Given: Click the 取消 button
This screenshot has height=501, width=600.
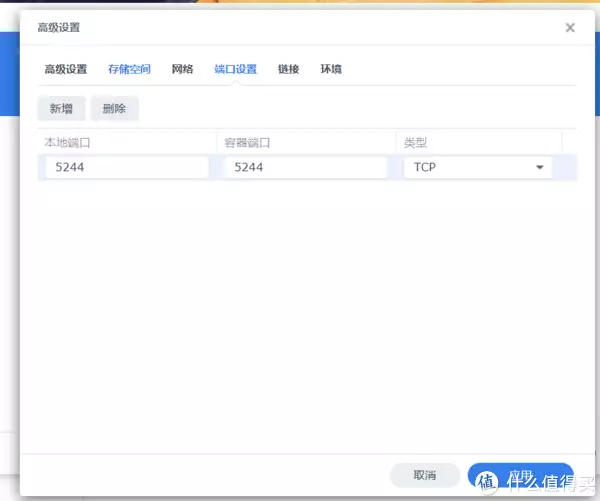Looking at the screenshot, I should click(x=425, y=475).
